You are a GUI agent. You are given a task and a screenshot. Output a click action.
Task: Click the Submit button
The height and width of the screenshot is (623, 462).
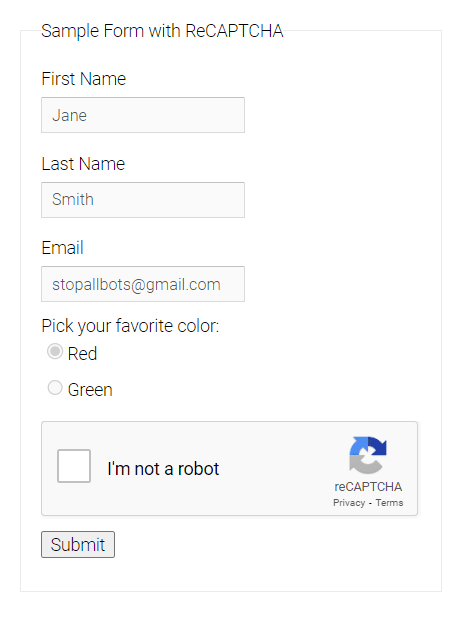tap(78, 544)
